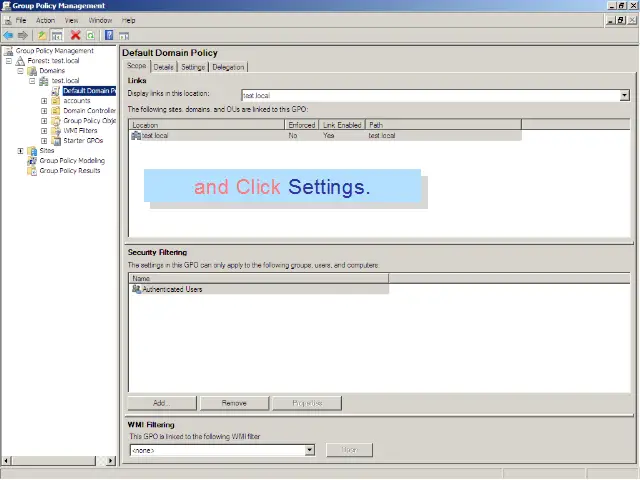Viewport: 640px width, 480px height.
Task: Toggle the Show/Hide console tree icon
Action: click(x=57, y=36)
